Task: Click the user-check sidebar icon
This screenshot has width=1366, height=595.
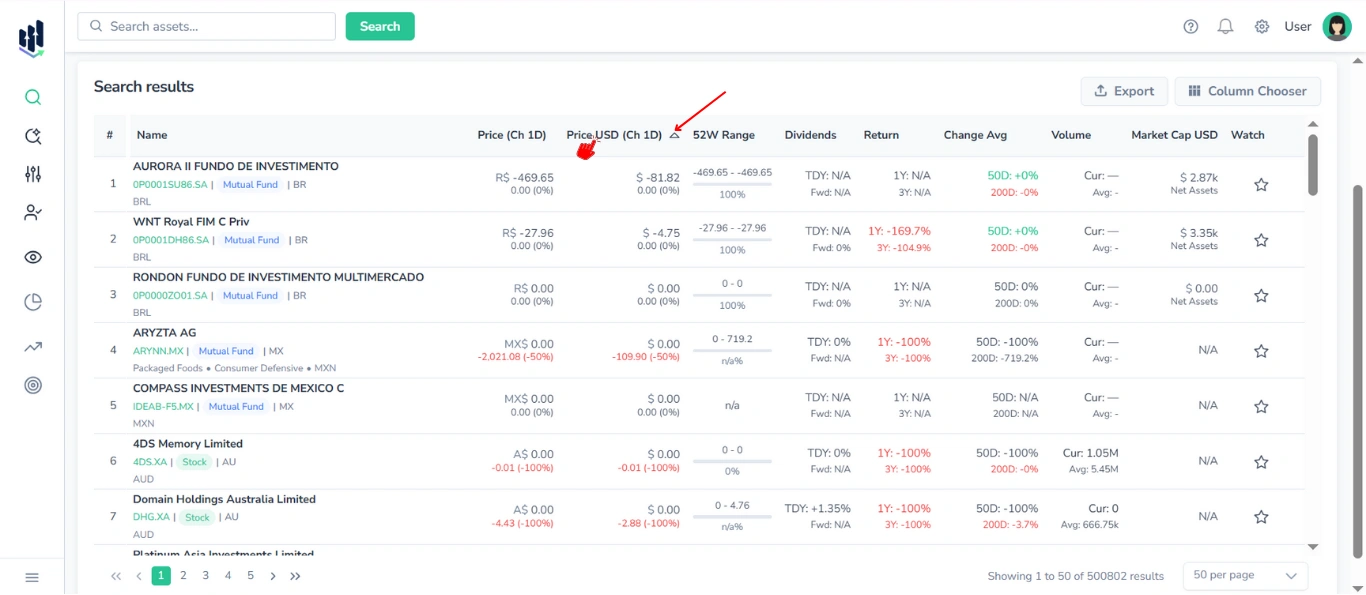Action: (32, 212)
